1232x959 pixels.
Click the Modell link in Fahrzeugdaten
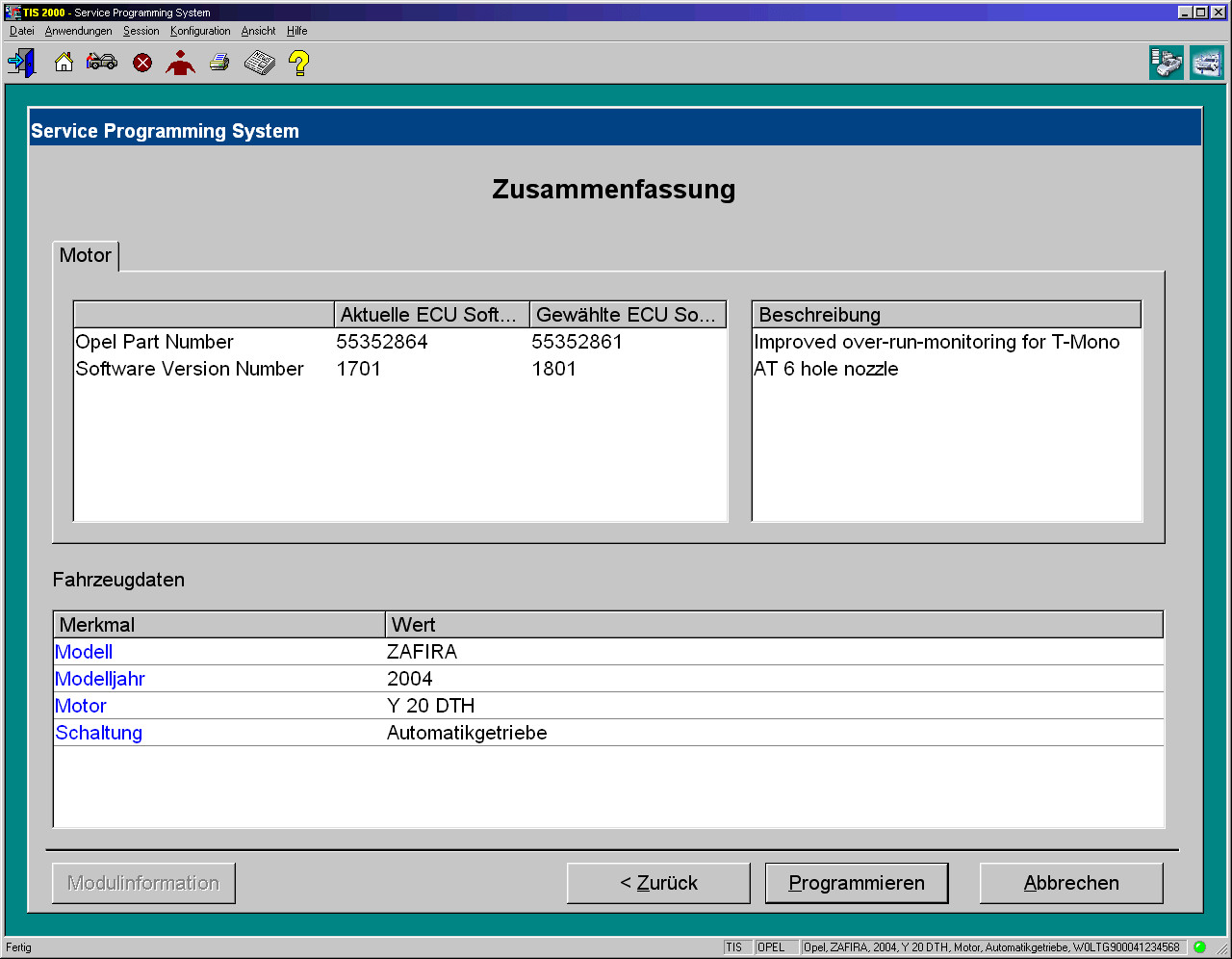(x=84, y=652)
